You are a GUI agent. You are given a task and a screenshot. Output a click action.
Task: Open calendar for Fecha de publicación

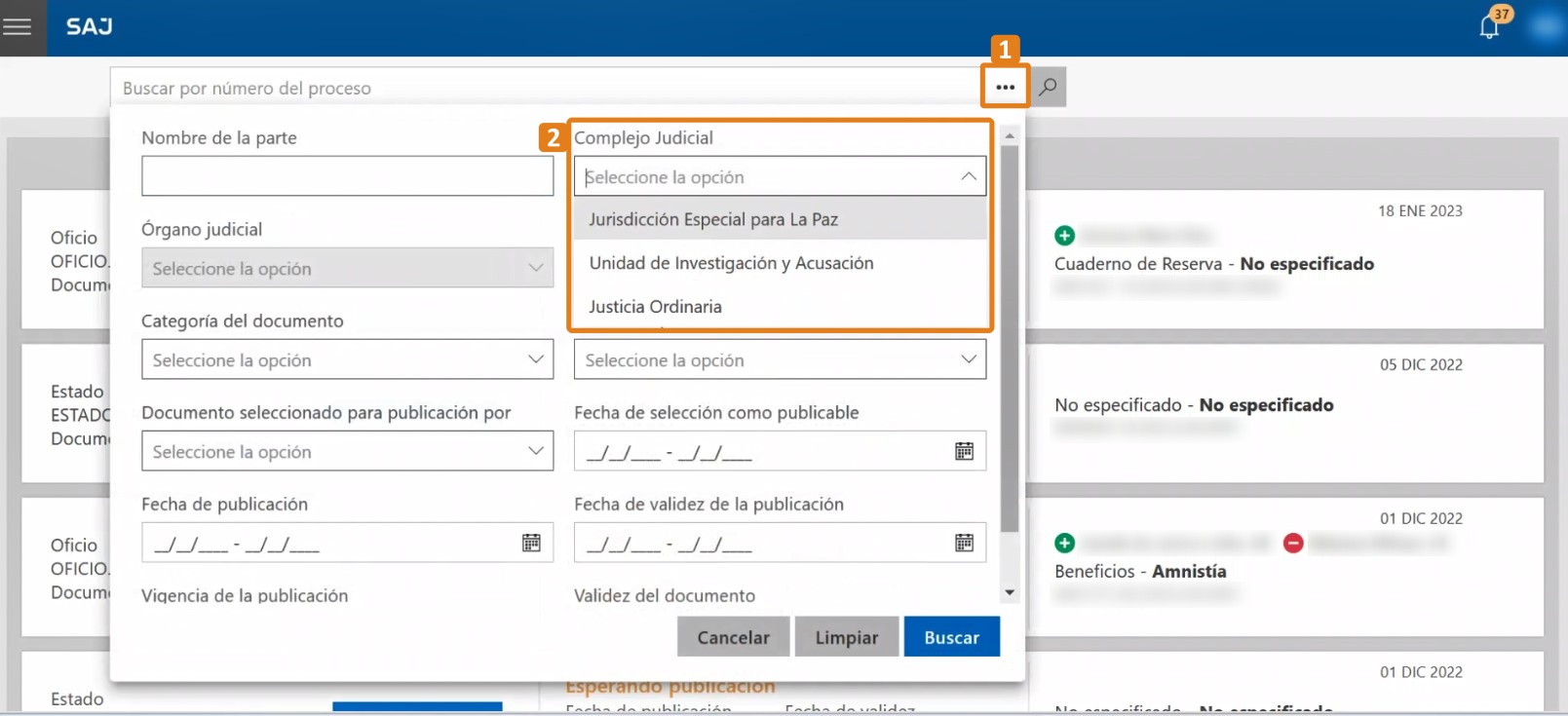[531, 543]
